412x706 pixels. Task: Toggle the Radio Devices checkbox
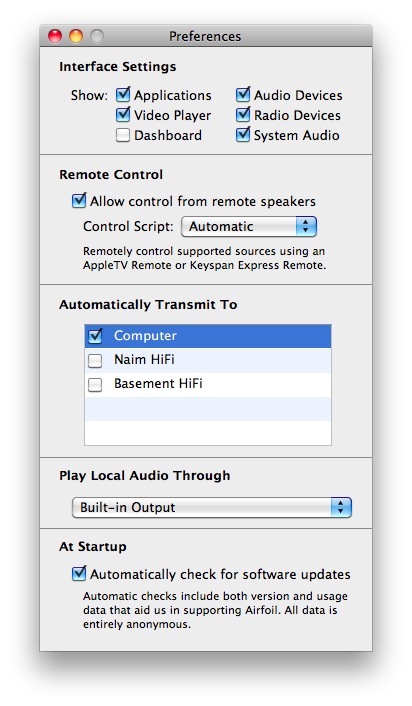(x=243, y=115)
